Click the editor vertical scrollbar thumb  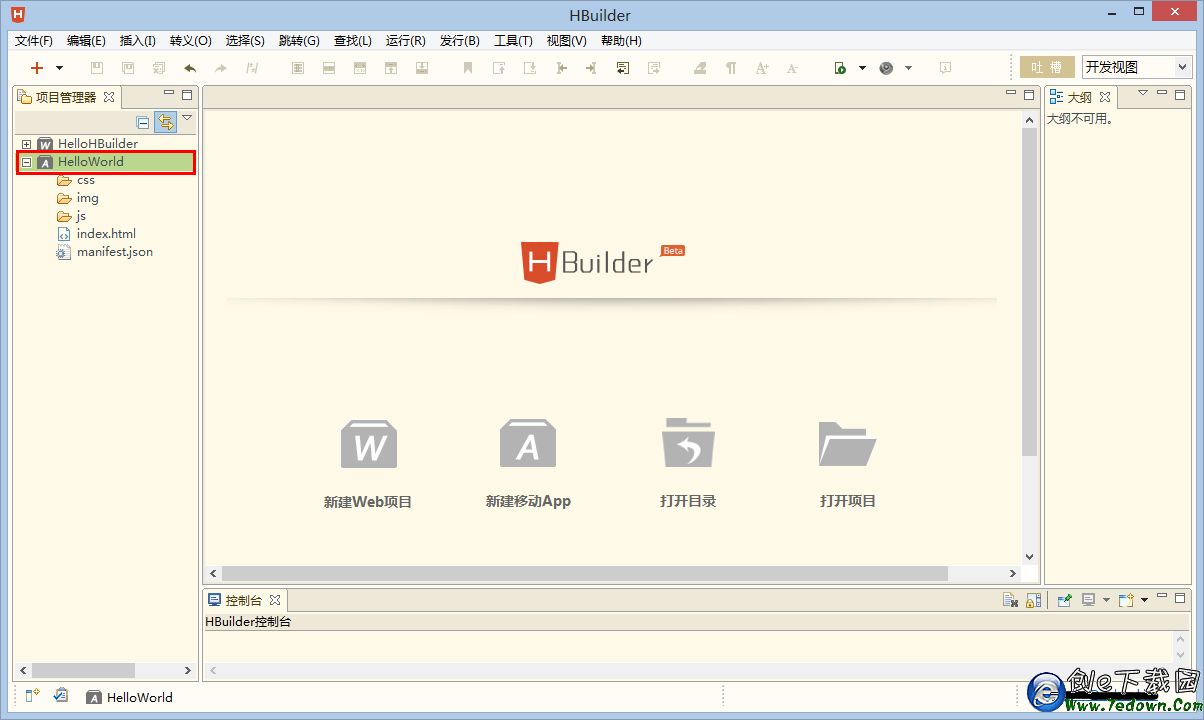(x=1030, y=293)
